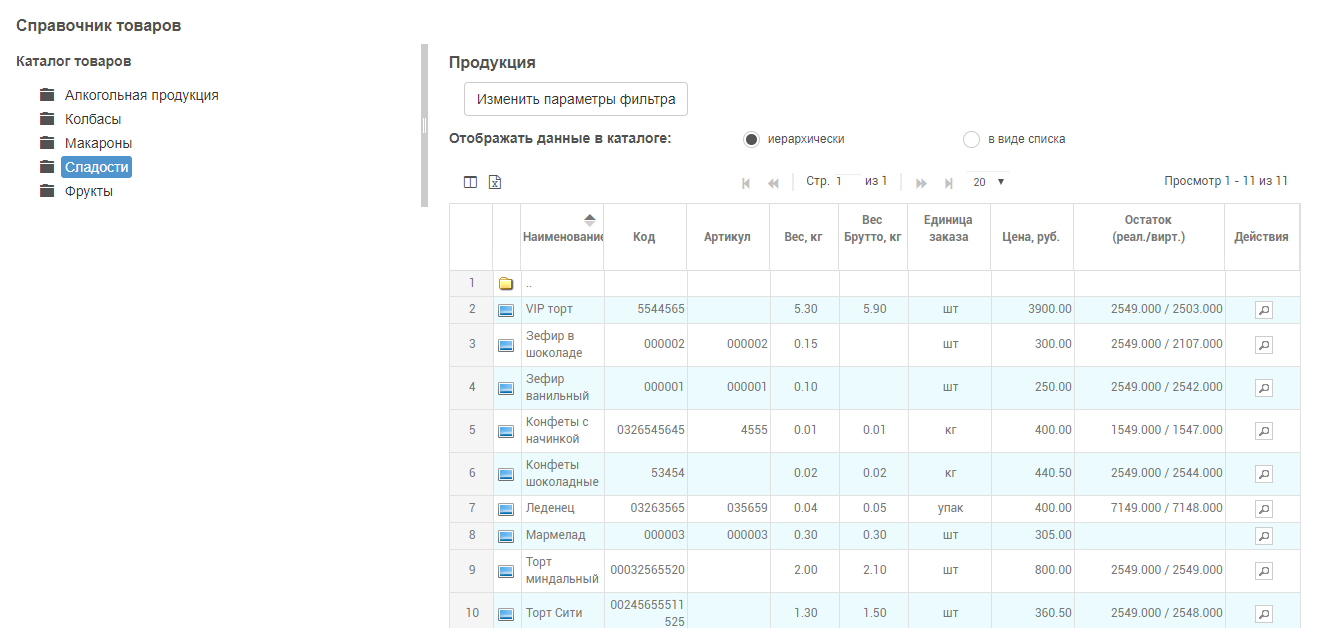This screenshot has width=1338, height=628.
Task: Select the Фрукты catalog folder
Action: point(88,192)
